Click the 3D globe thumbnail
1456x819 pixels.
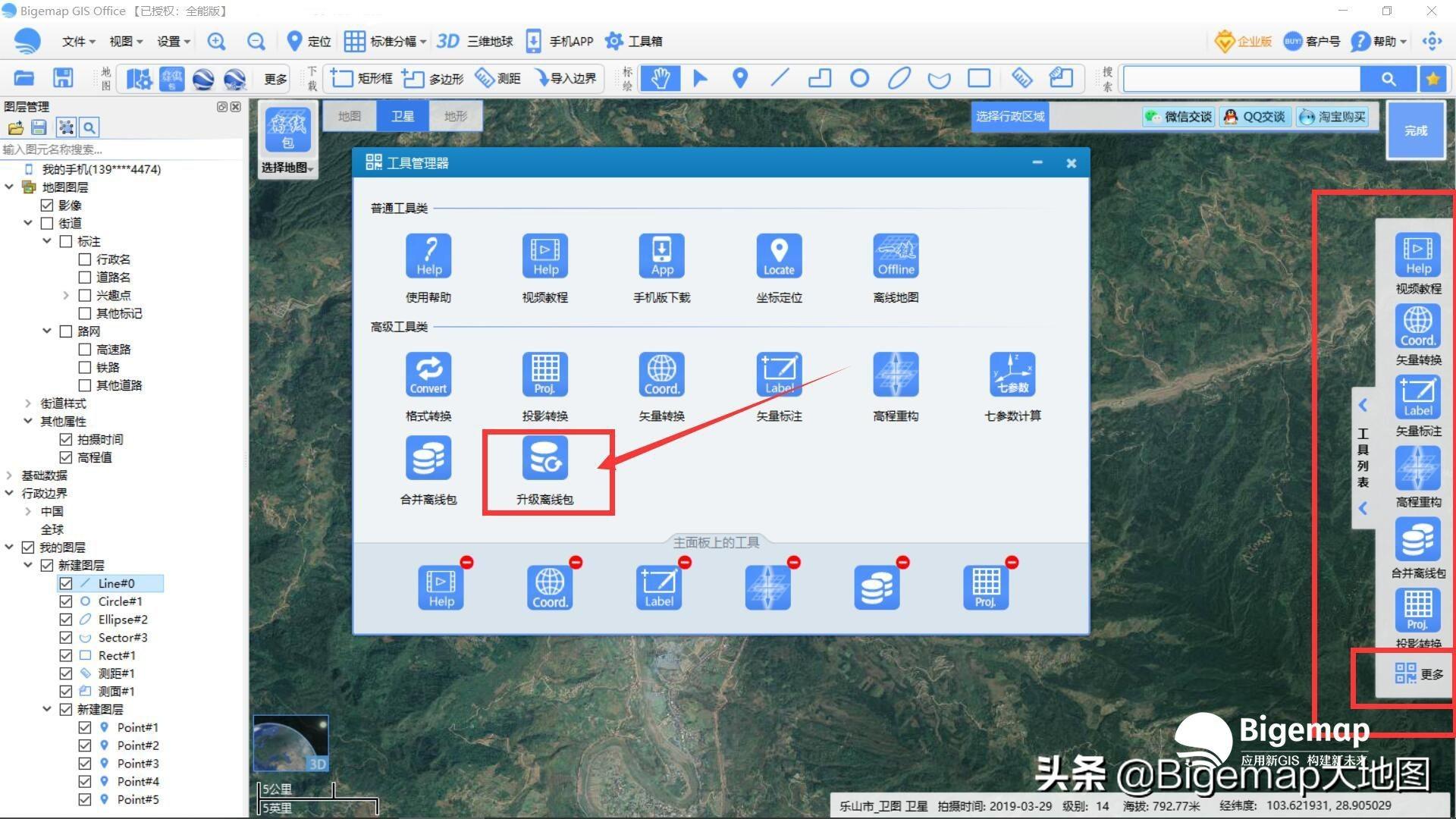(x=290, y=743)
